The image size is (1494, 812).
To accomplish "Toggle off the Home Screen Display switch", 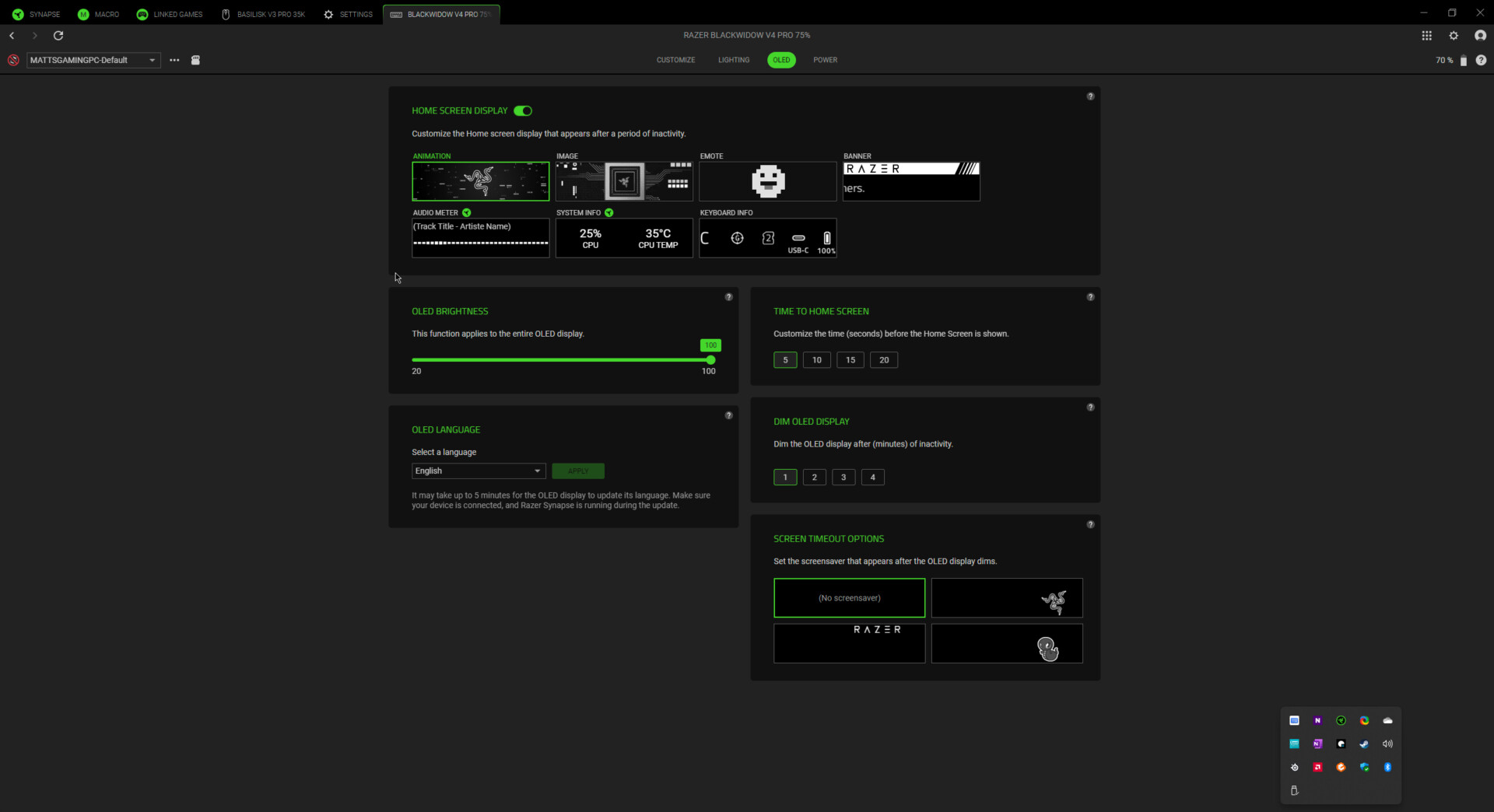I will pyautogui.click(x=522, y=110).
